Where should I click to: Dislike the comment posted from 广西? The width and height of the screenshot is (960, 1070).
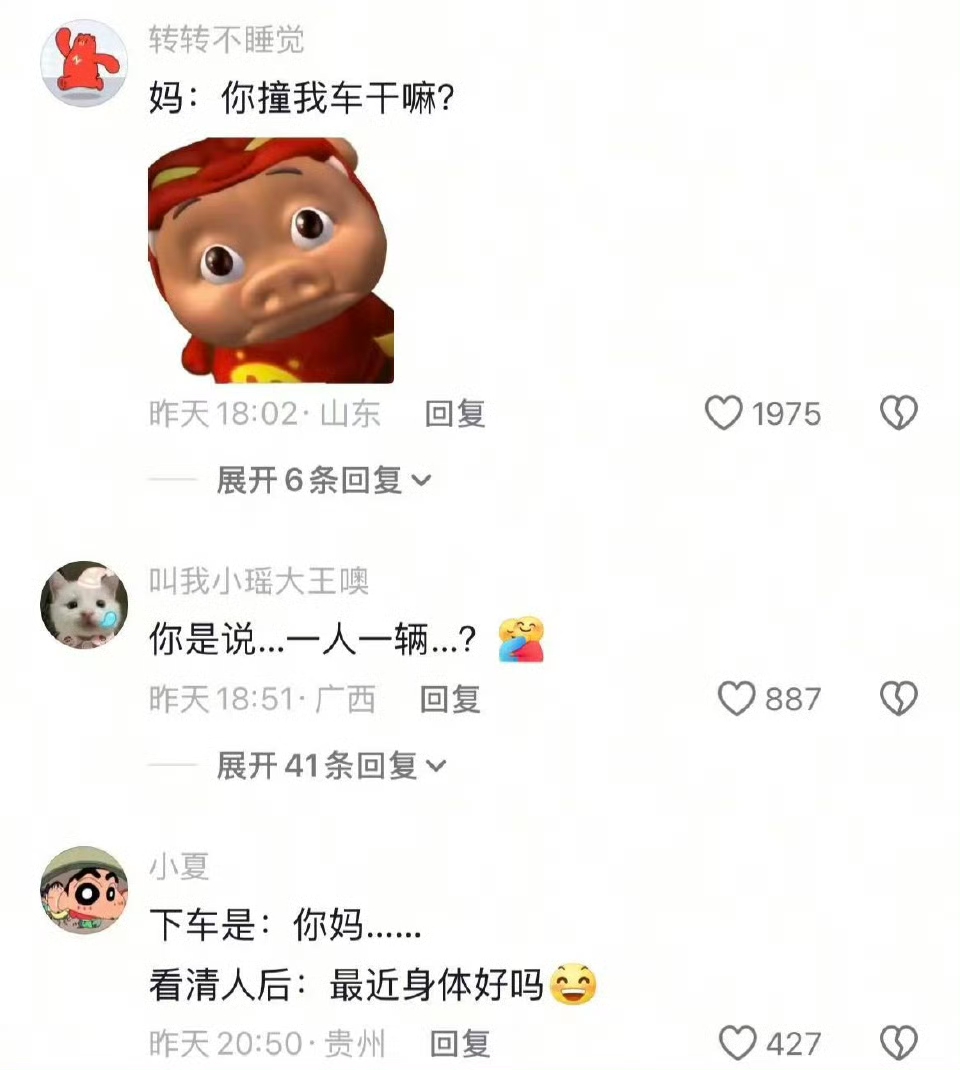[x=899, y=699]
